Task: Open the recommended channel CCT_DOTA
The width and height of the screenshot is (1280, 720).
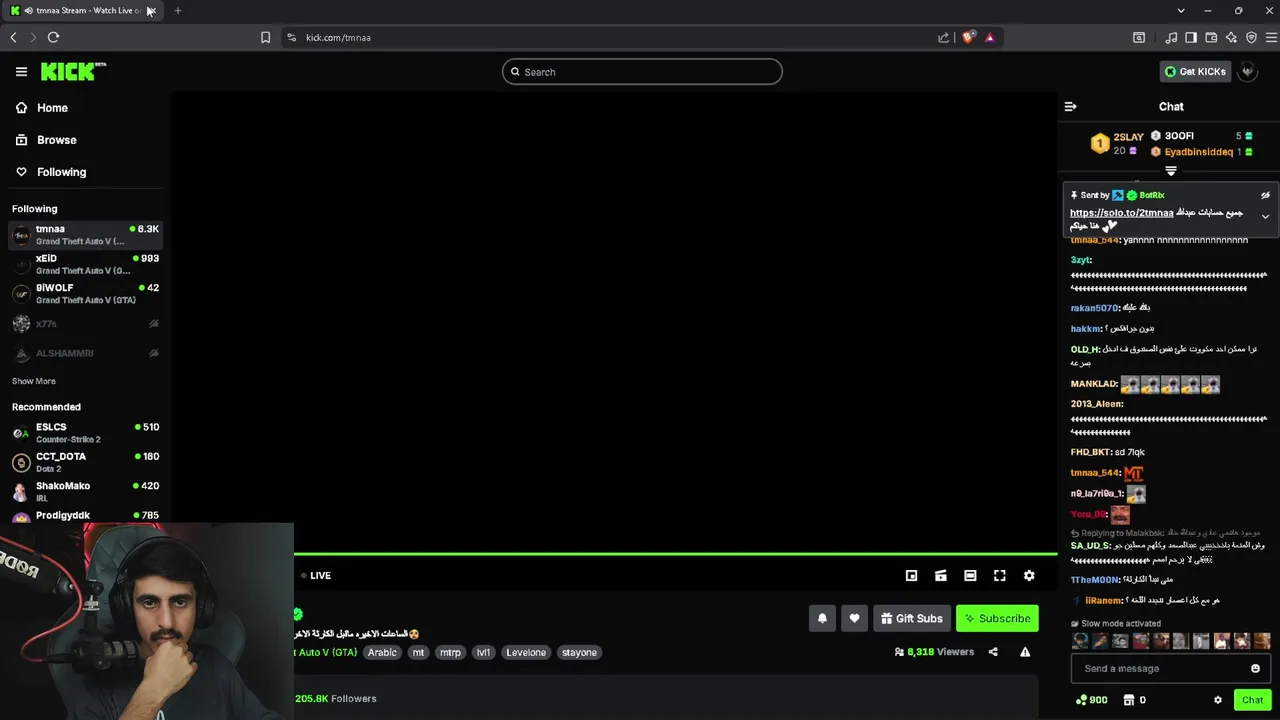Action: (x=85, y=462)
